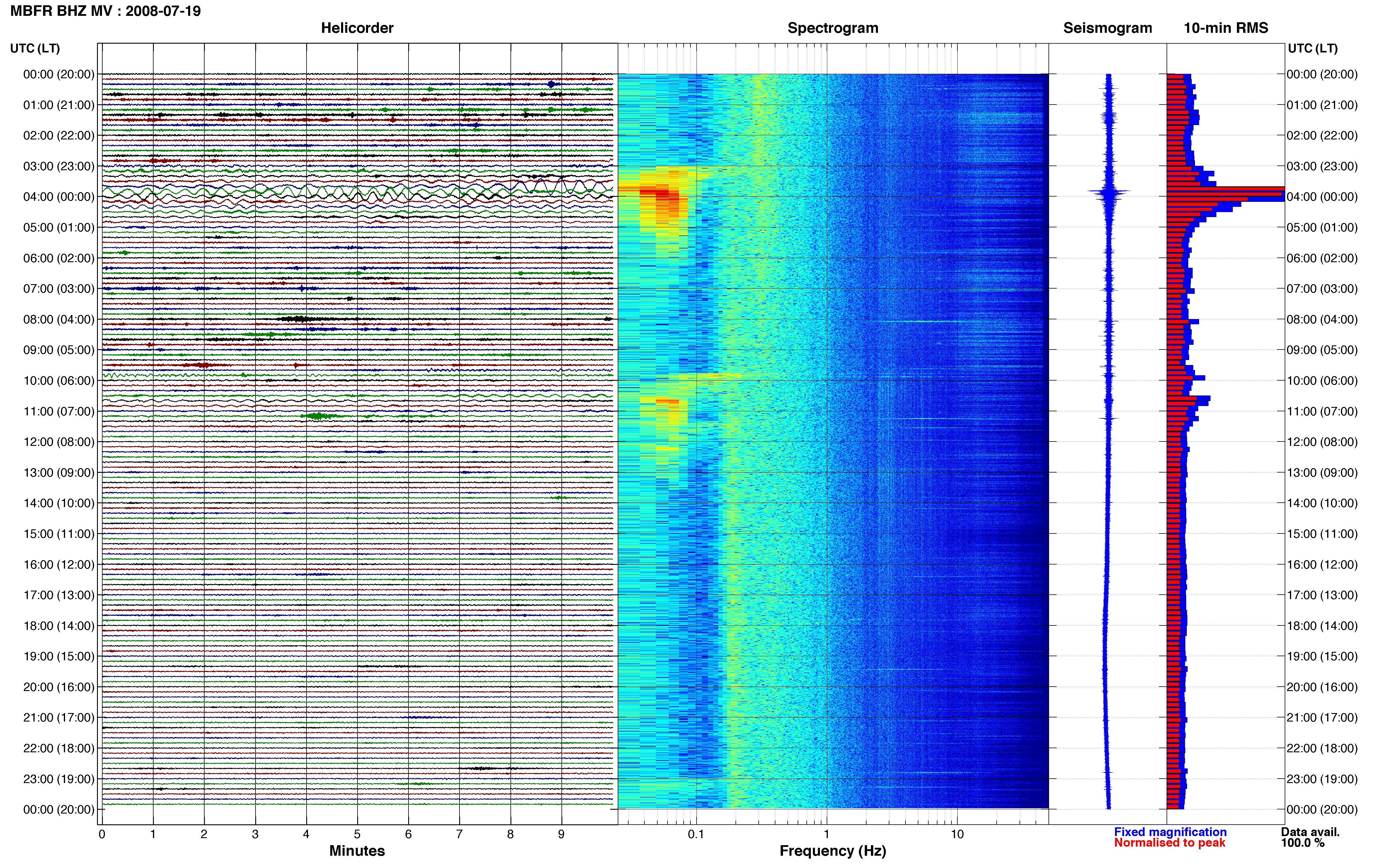Click the '10-min RMS' panel heading

(x=1226, y=28)
